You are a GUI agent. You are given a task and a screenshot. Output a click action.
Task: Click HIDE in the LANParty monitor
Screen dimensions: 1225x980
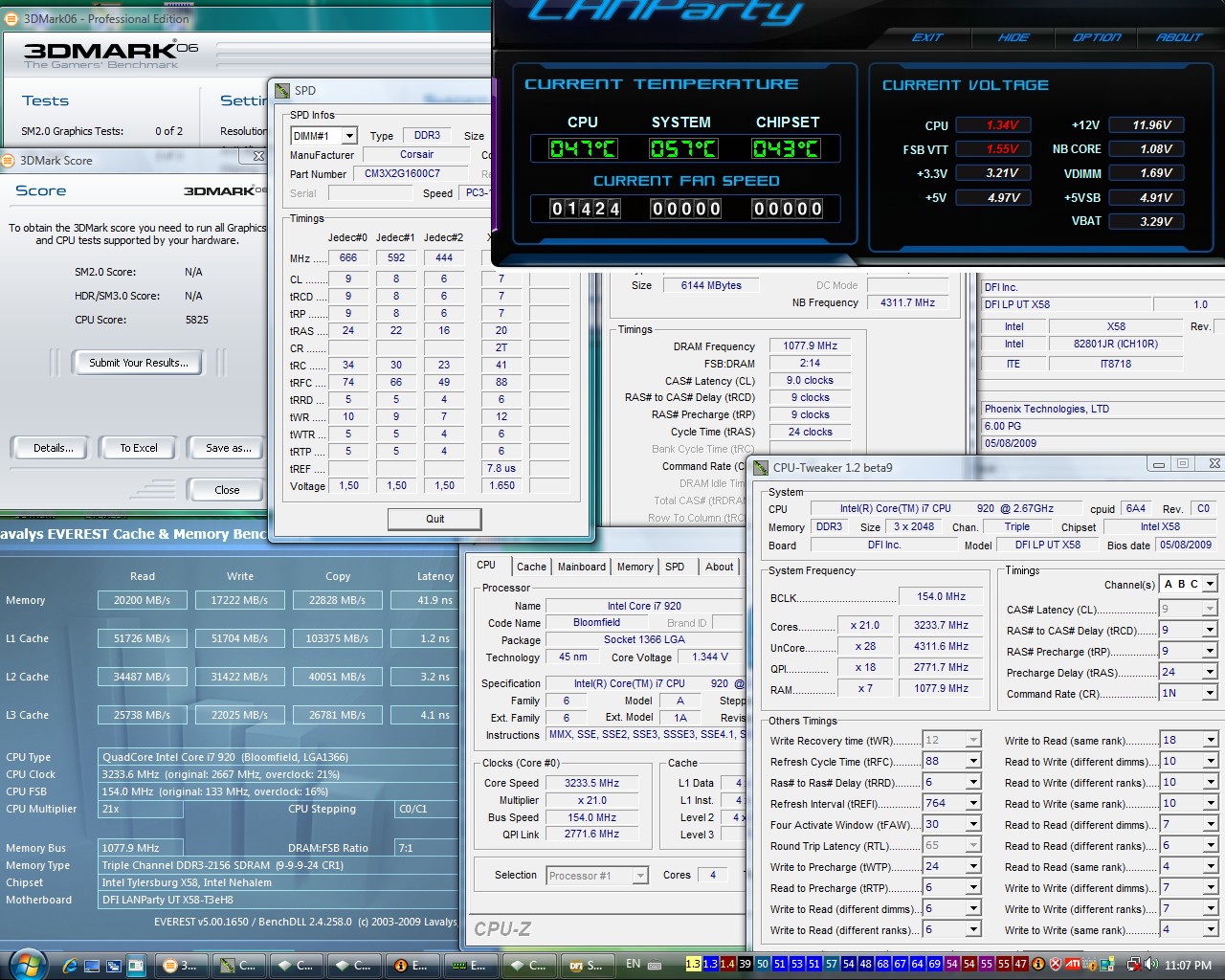[1013, 37]
